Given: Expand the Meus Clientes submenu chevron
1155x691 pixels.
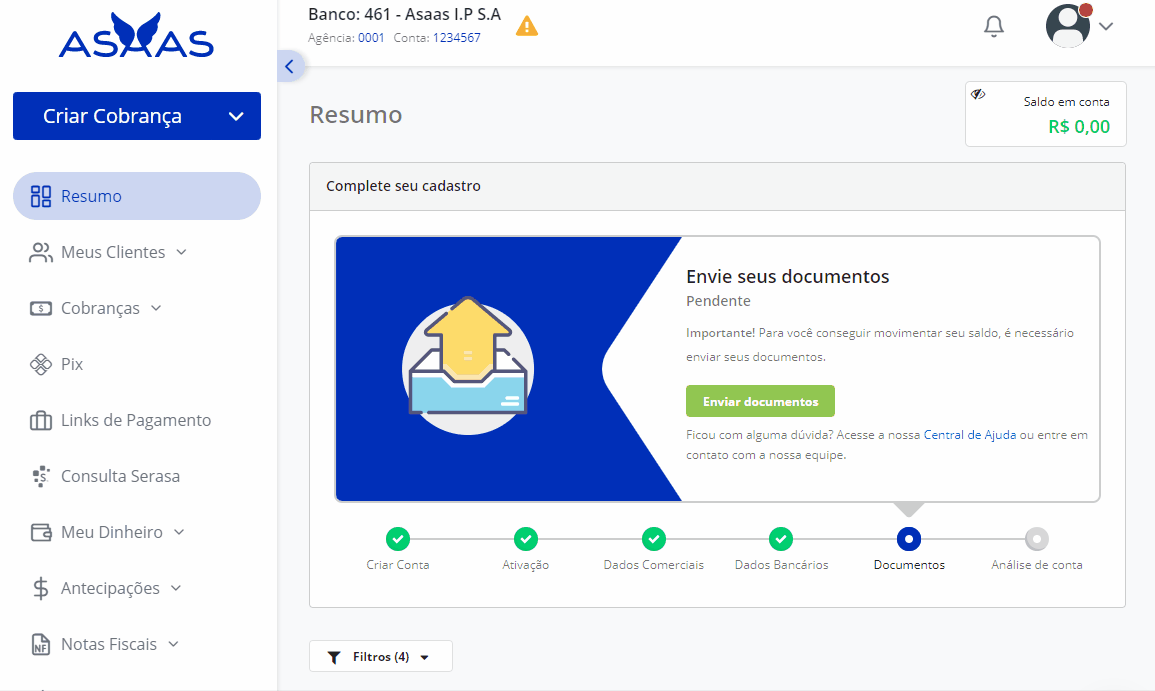Looking at the screenshot, I should point(181,252).
